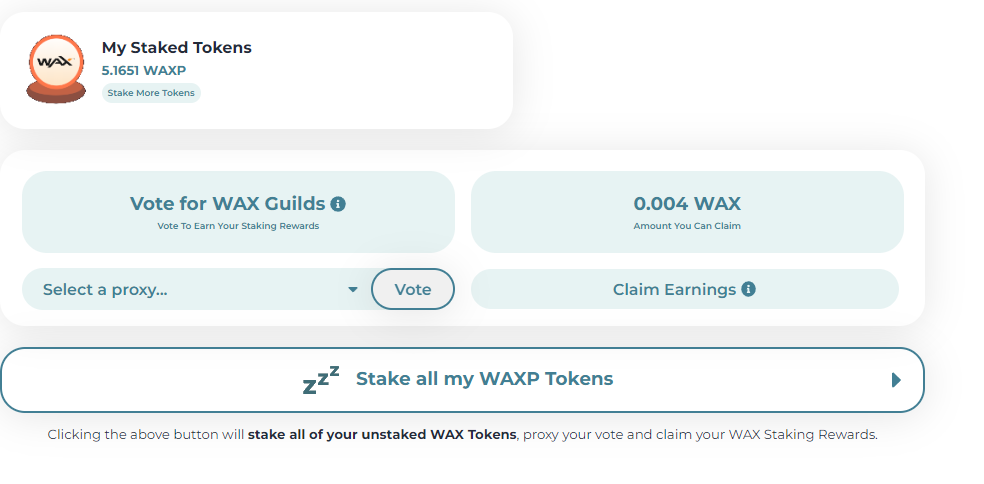Click the Stake More Tokens button

click(x=151, y=93)
